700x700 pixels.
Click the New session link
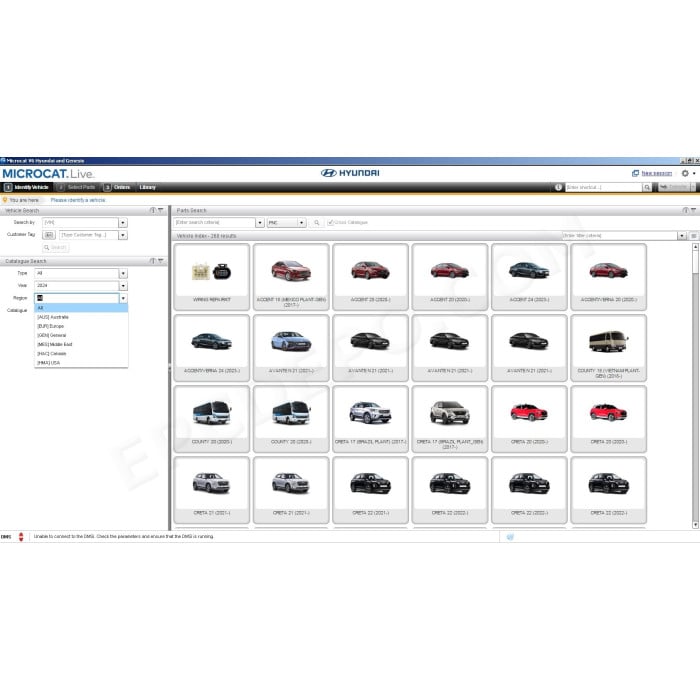click(657, 173)
